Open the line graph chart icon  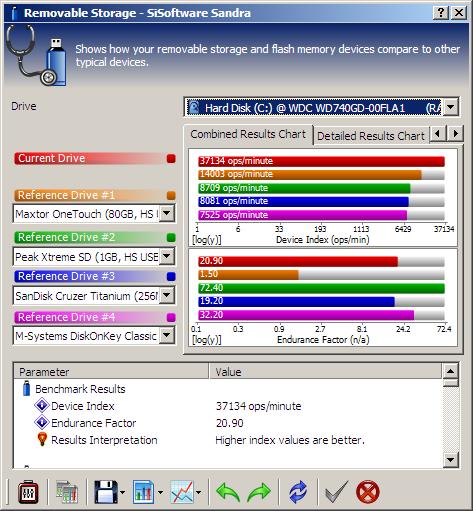point(182,492)
